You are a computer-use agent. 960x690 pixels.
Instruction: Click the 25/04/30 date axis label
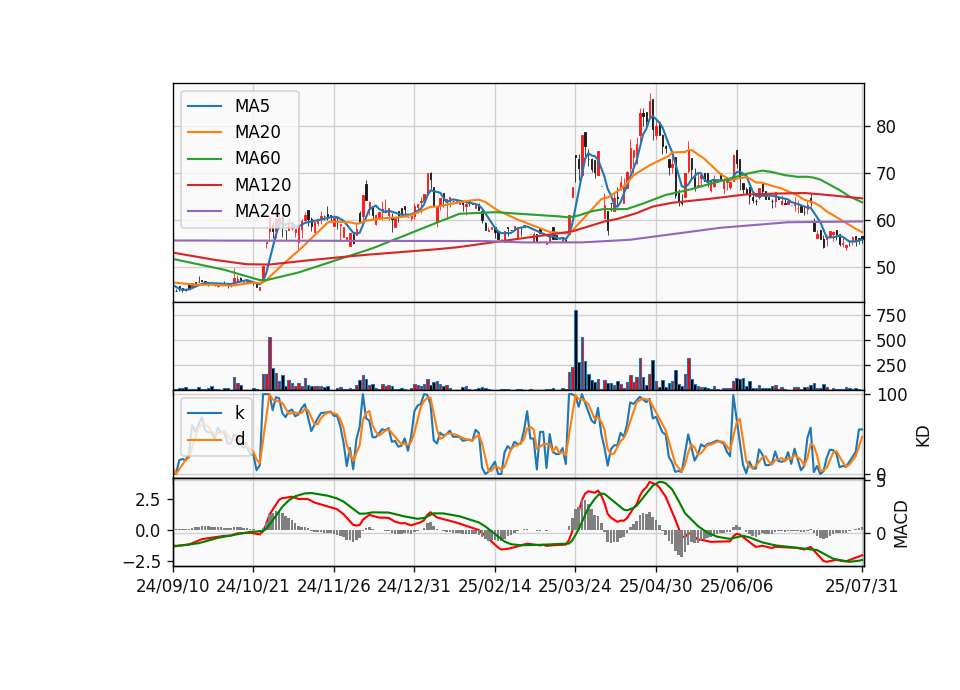pos(656,586)
